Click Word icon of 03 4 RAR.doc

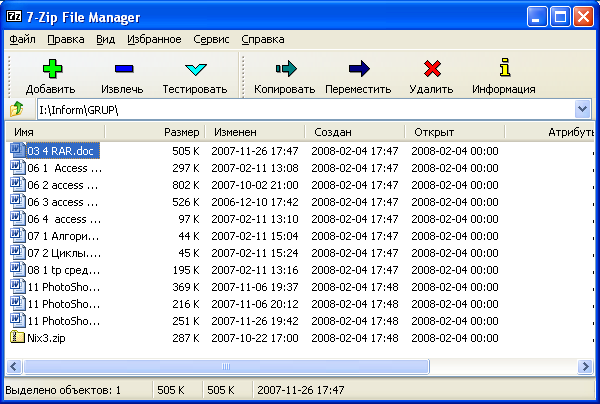click(x=18, y=150)
